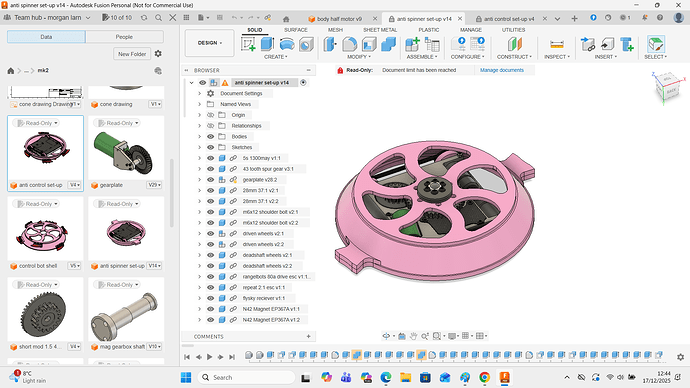Image resolution: width=690 pixels, height=388 pixels.
Task: Collapse the anti spinner set-up root node
Action: pyautogui.click(x=191, y=83)
